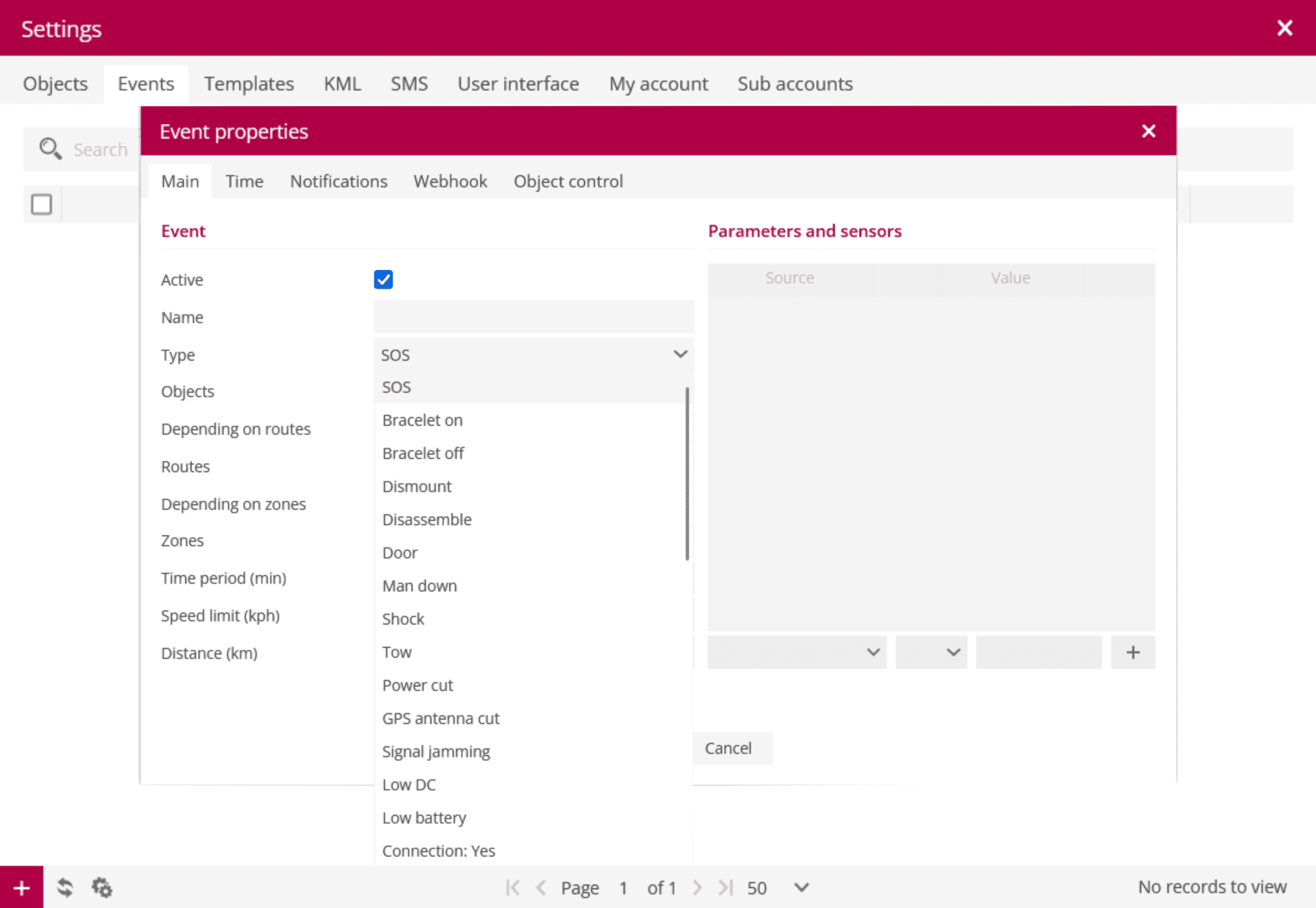
Task: Click the dropdown list scrollbar
Action: (687, 473)
